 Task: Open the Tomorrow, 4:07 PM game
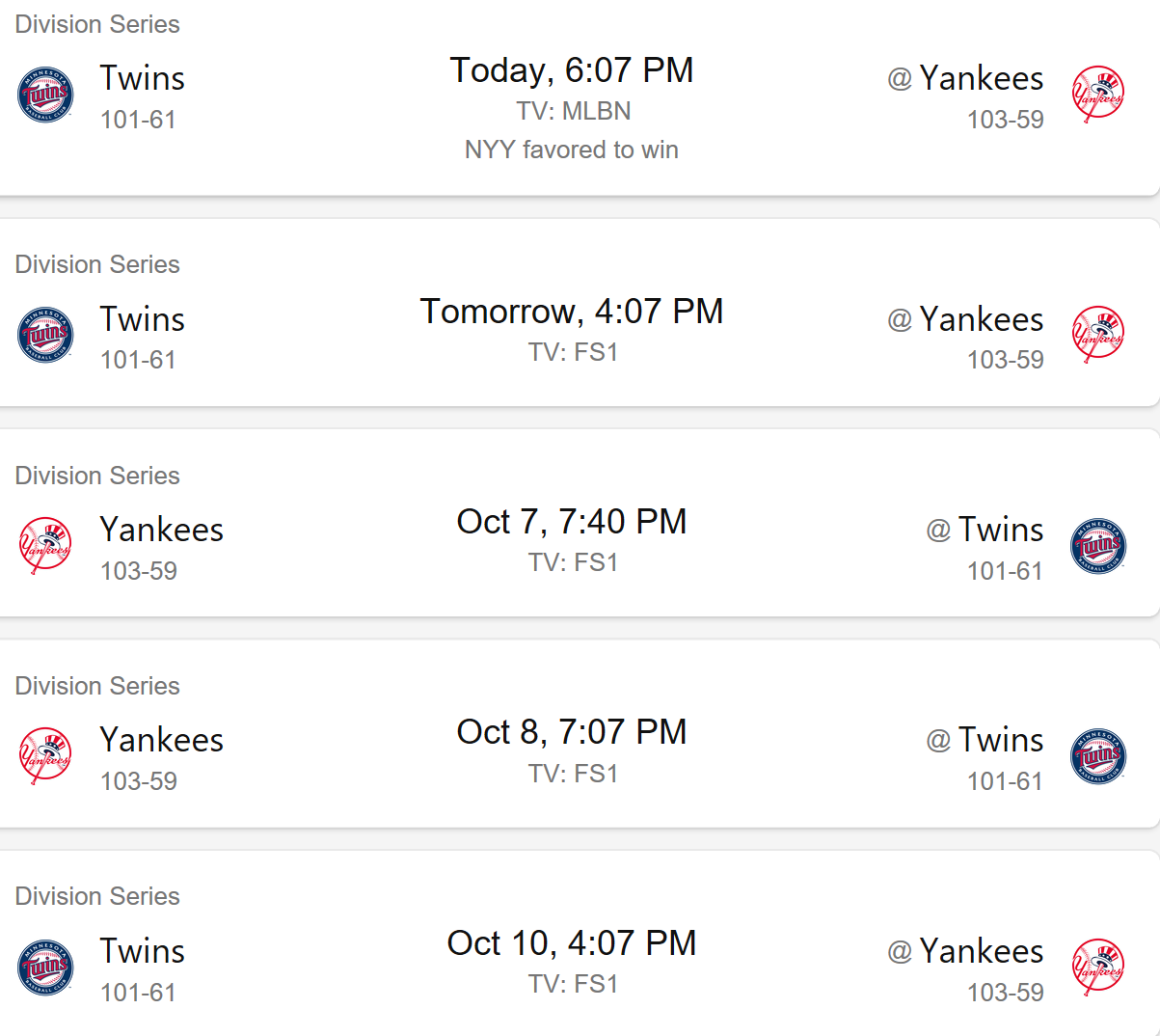(571, 312)
